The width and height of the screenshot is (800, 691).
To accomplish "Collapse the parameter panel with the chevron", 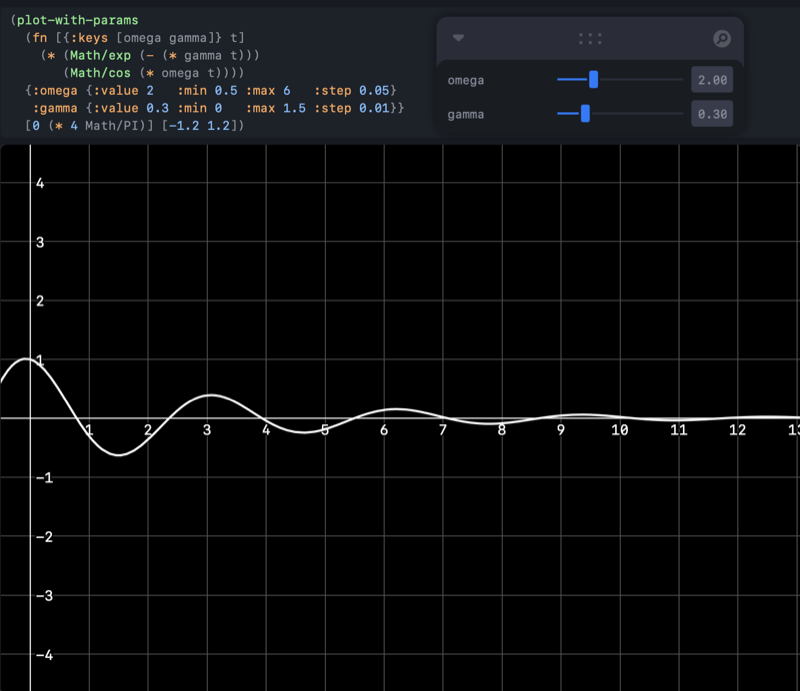I will [x=458, y=38].
